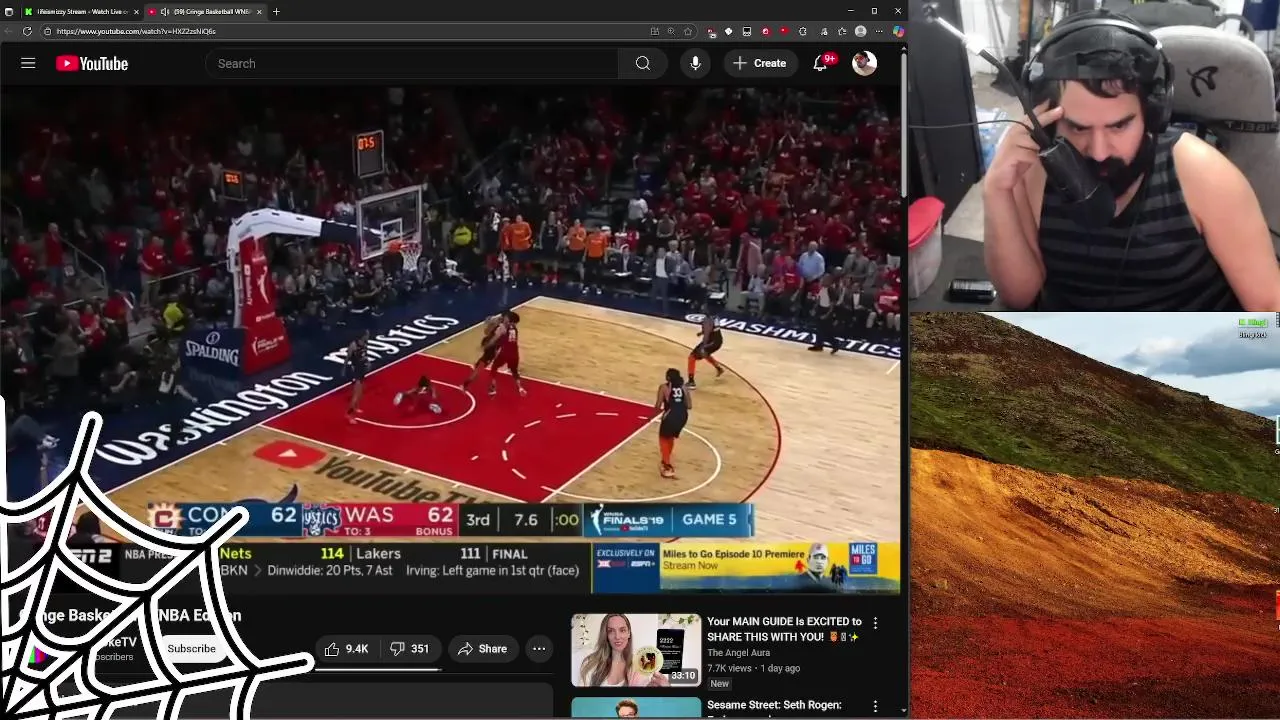Open more actions menu beside Share
This screenshot has height=720, width=1280.
pos(539,649)
